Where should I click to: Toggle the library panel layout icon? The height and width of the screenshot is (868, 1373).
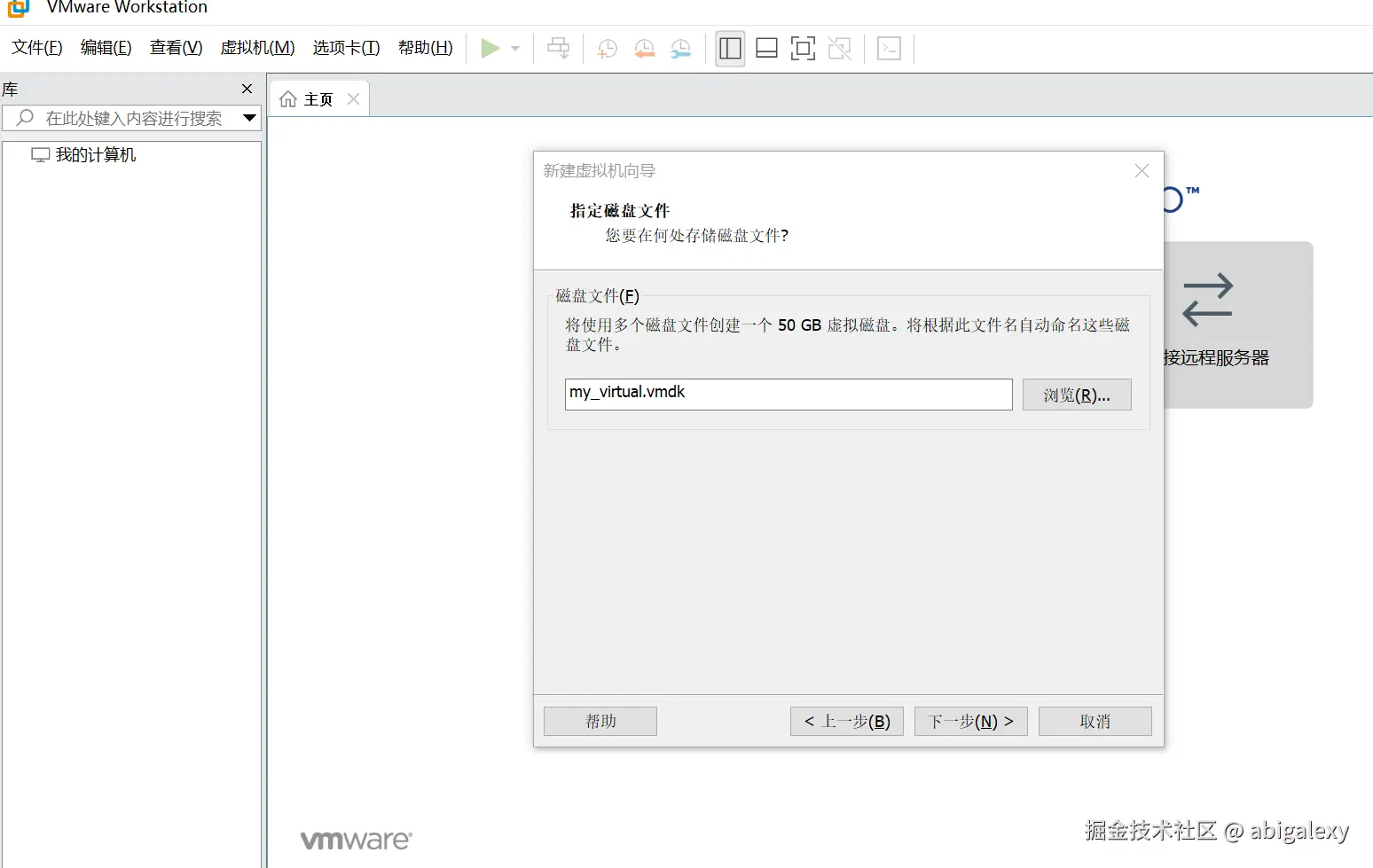click(729, 49)
